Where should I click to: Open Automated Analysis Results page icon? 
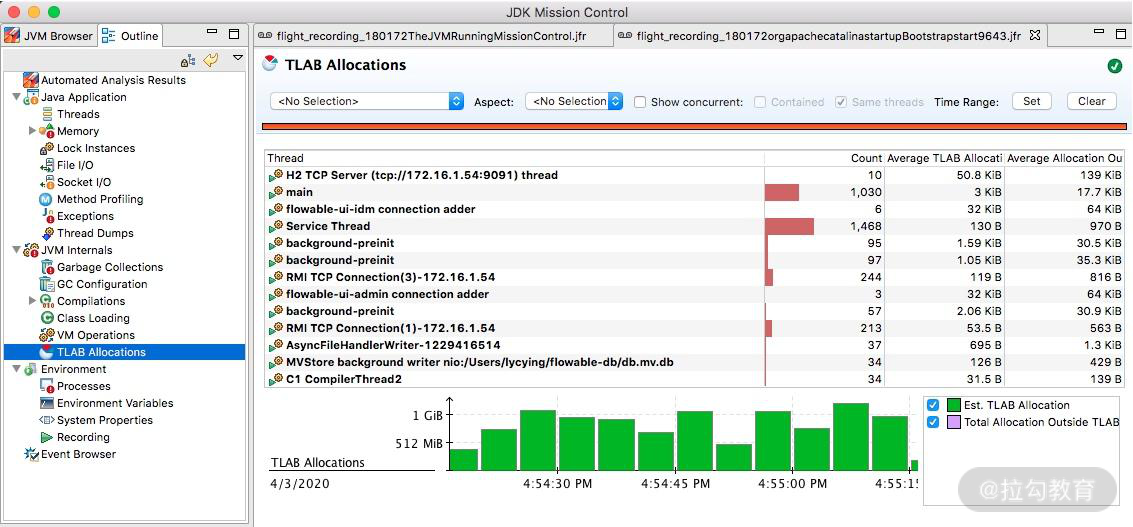30,80
